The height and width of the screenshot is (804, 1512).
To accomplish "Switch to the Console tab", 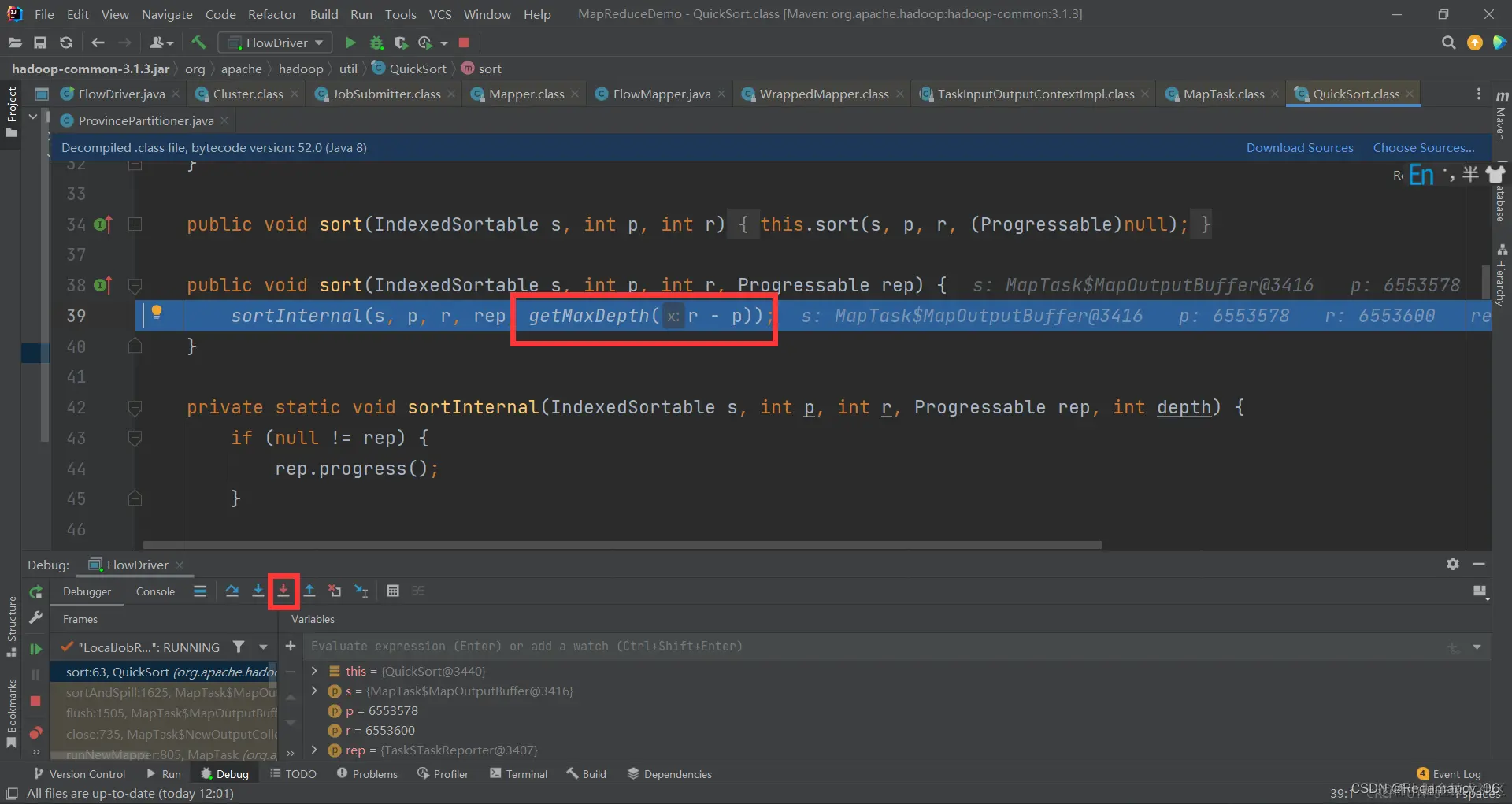I will (x=155, y=591).
